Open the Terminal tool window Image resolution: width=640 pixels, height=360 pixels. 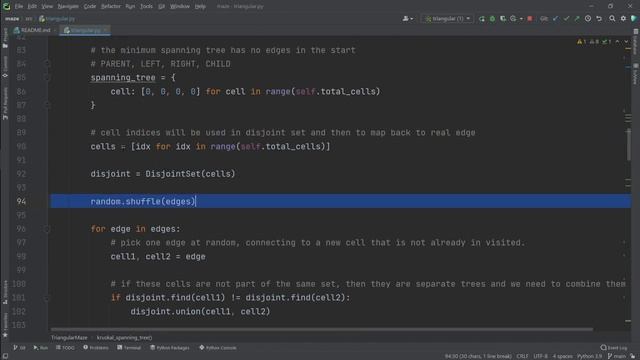tap(129, 348)
